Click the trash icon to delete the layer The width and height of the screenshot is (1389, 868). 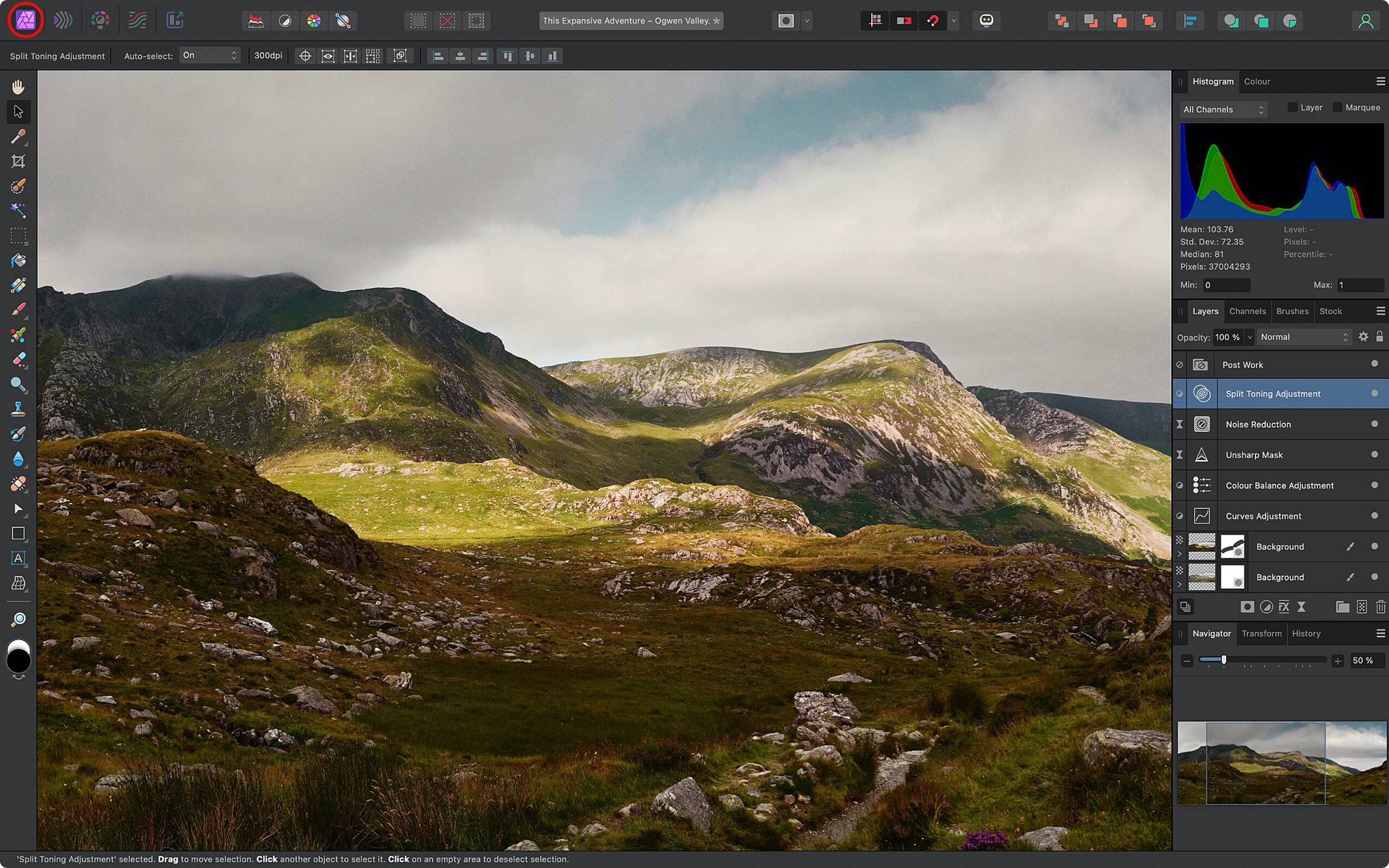click(x=1380, y=607)
